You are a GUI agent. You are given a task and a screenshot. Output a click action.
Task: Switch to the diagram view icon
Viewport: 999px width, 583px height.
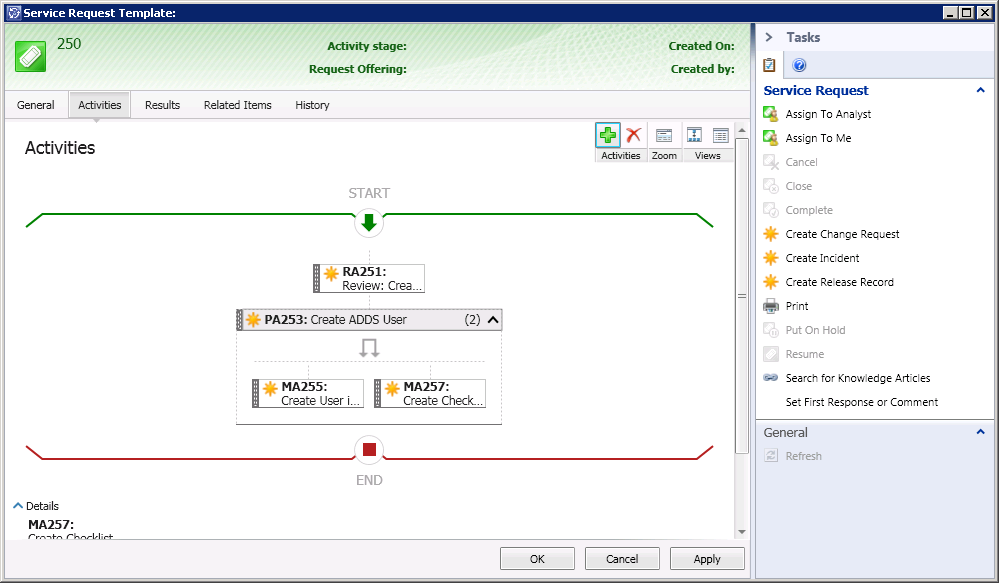point(694,136)
